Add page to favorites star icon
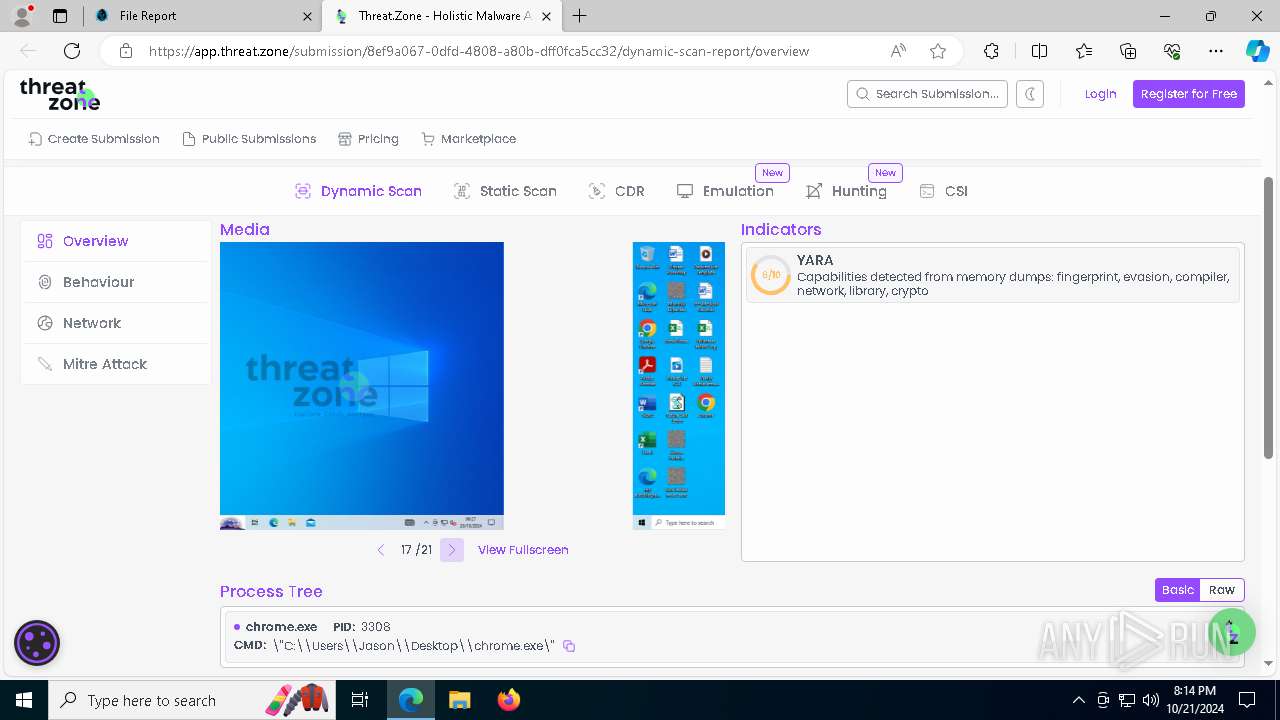This screenshot has width=1280, height=720. (938, 51)
